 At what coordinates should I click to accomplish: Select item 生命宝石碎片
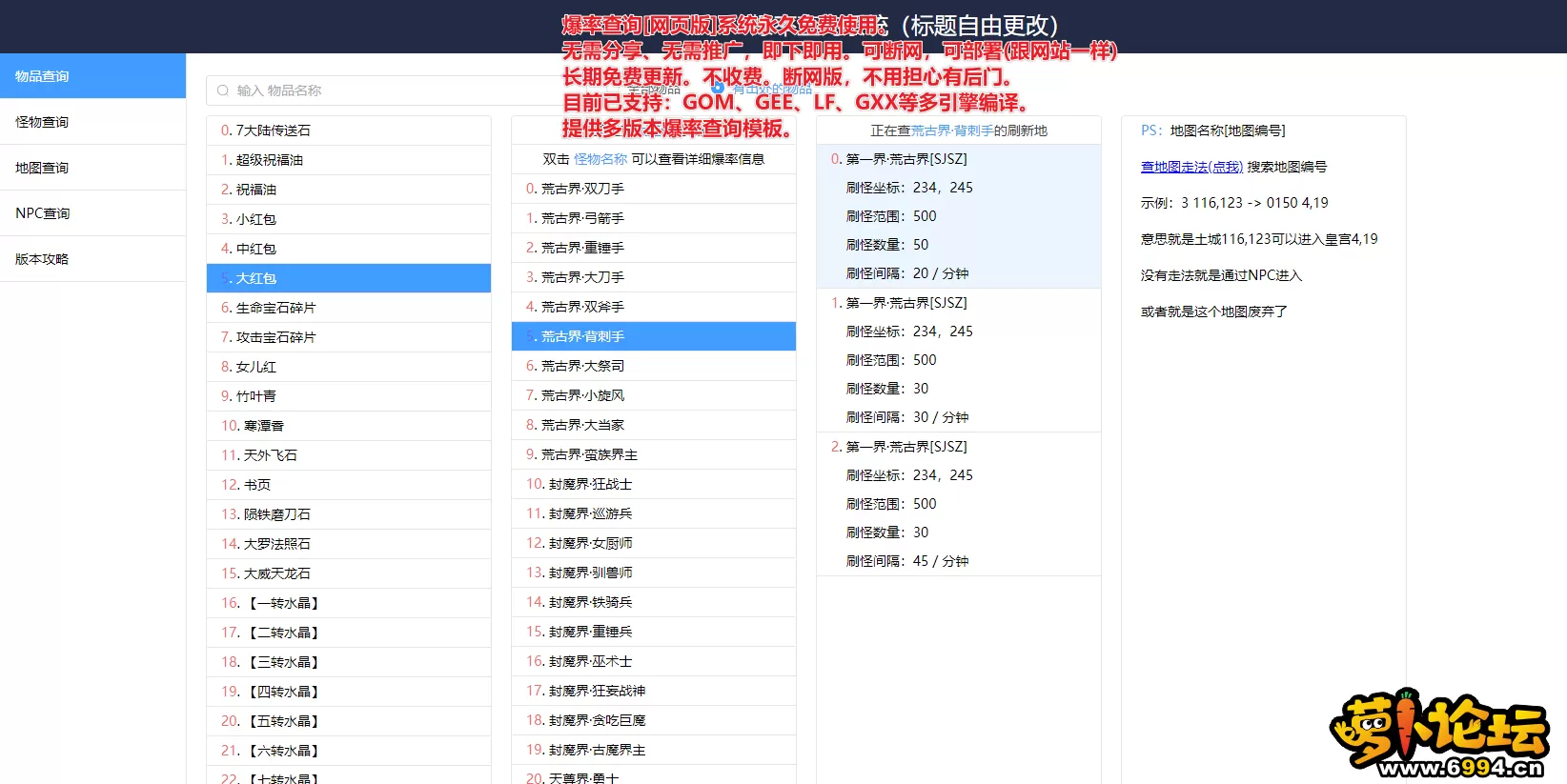point(349,308)
